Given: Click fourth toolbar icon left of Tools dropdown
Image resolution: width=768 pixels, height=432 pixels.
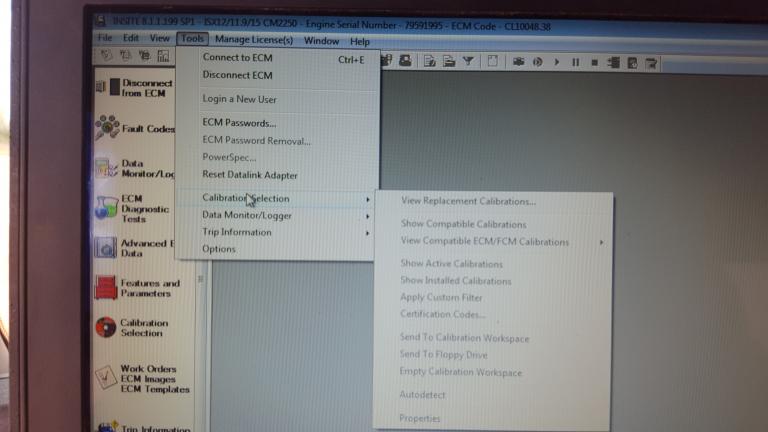Looking at the screenshot, I should [163, 56].
